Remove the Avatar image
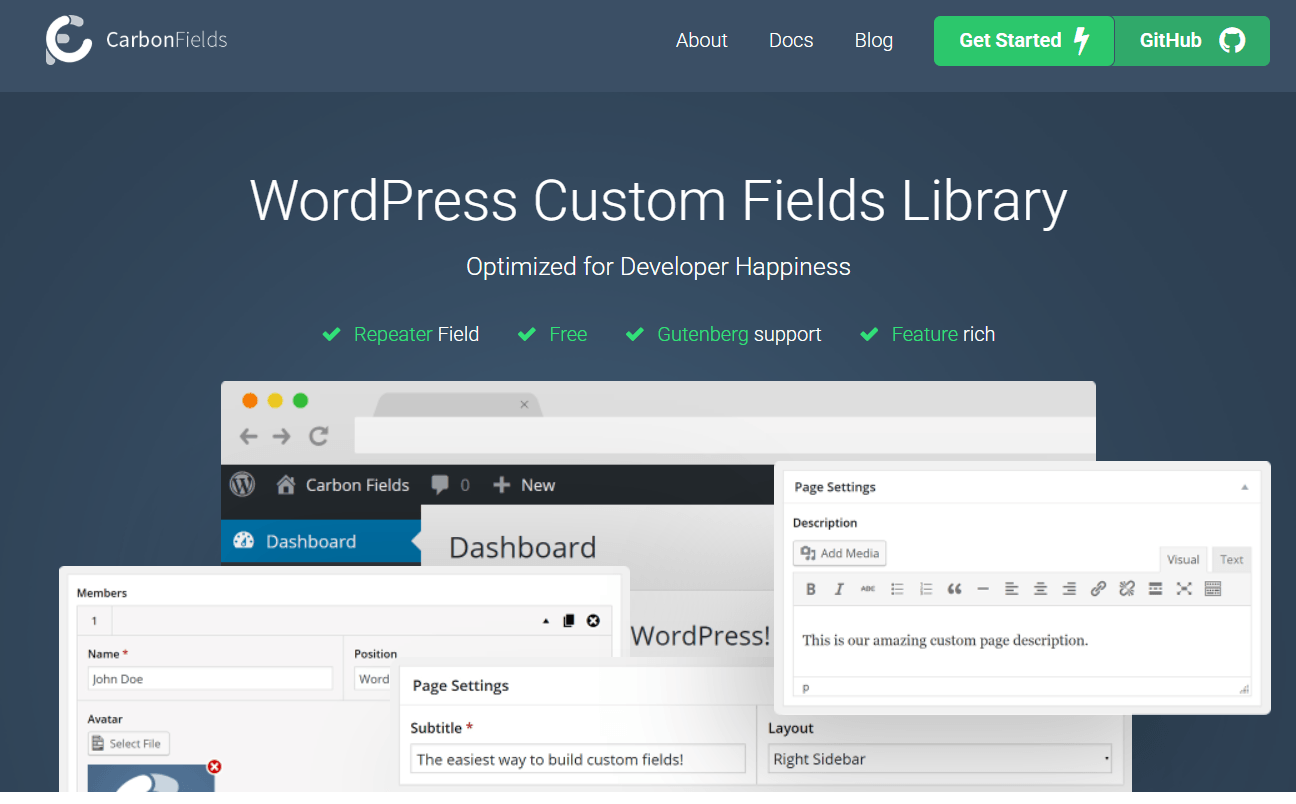This screenshot has width=1296, height=804. click(214, 767)
